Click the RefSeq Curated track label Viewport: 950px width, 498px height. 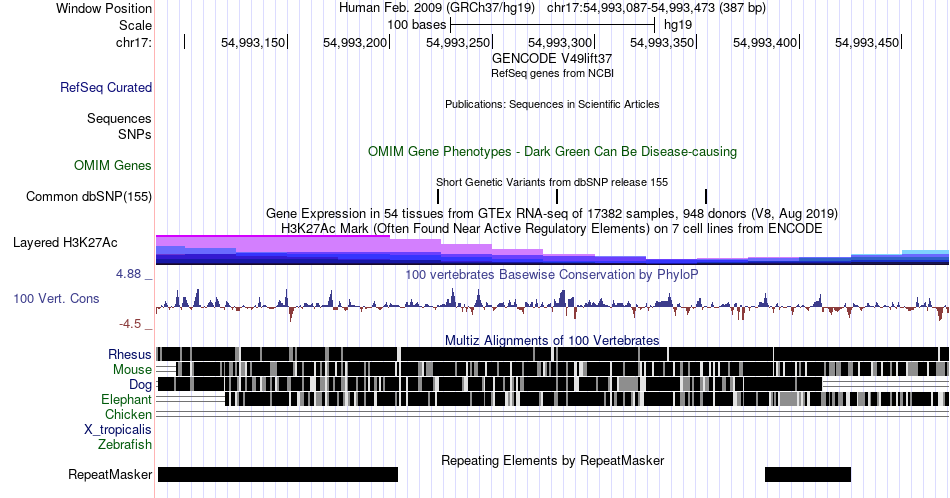pyautogui.click(x=105, y=87)
